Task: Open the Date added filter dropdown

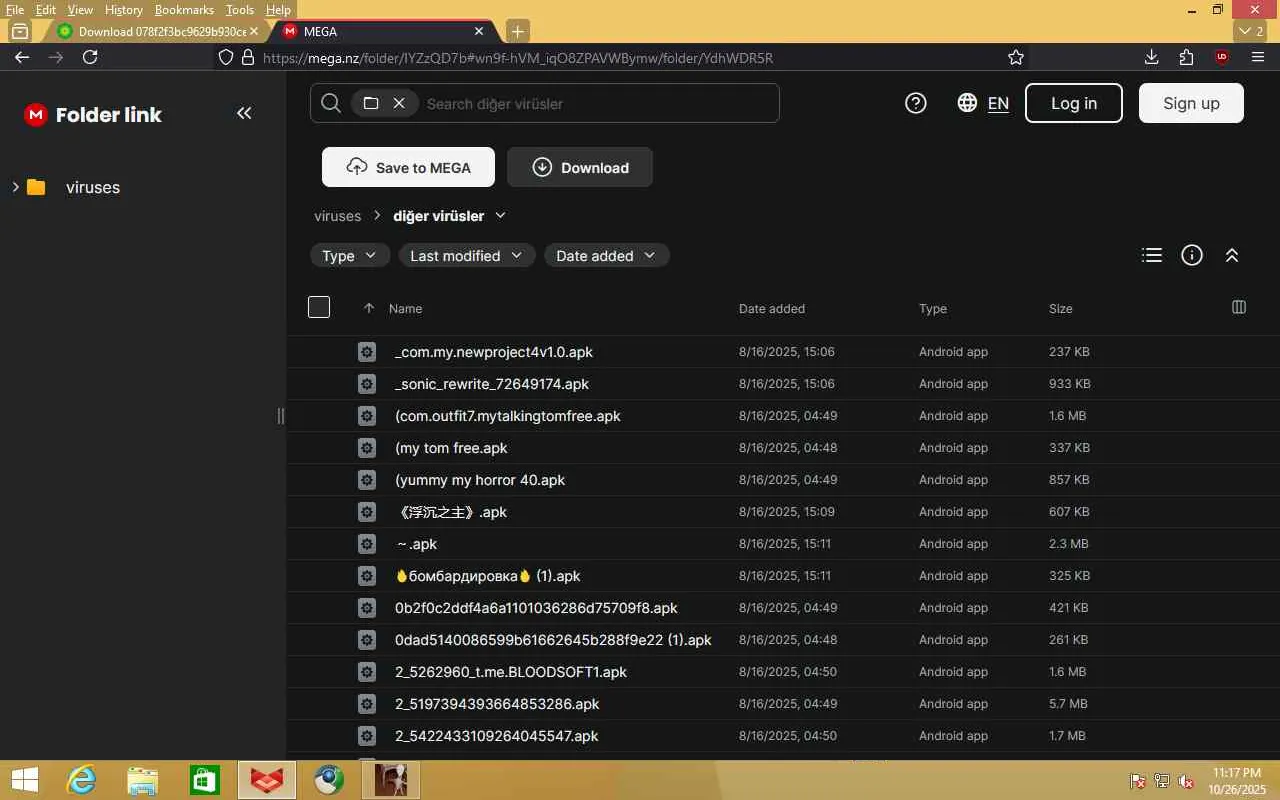Action: point(607,255)
